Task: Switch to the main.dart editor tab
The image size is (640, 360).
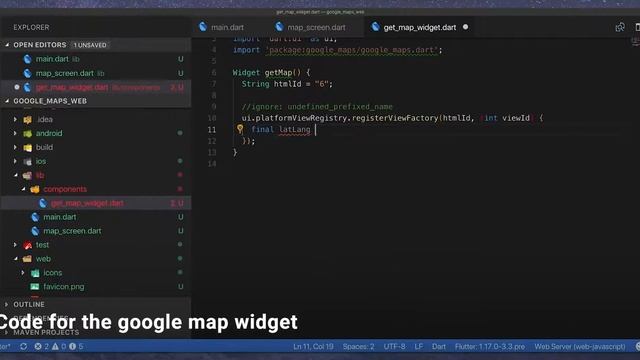Action: pyautogui.click(x=227, y=27)
